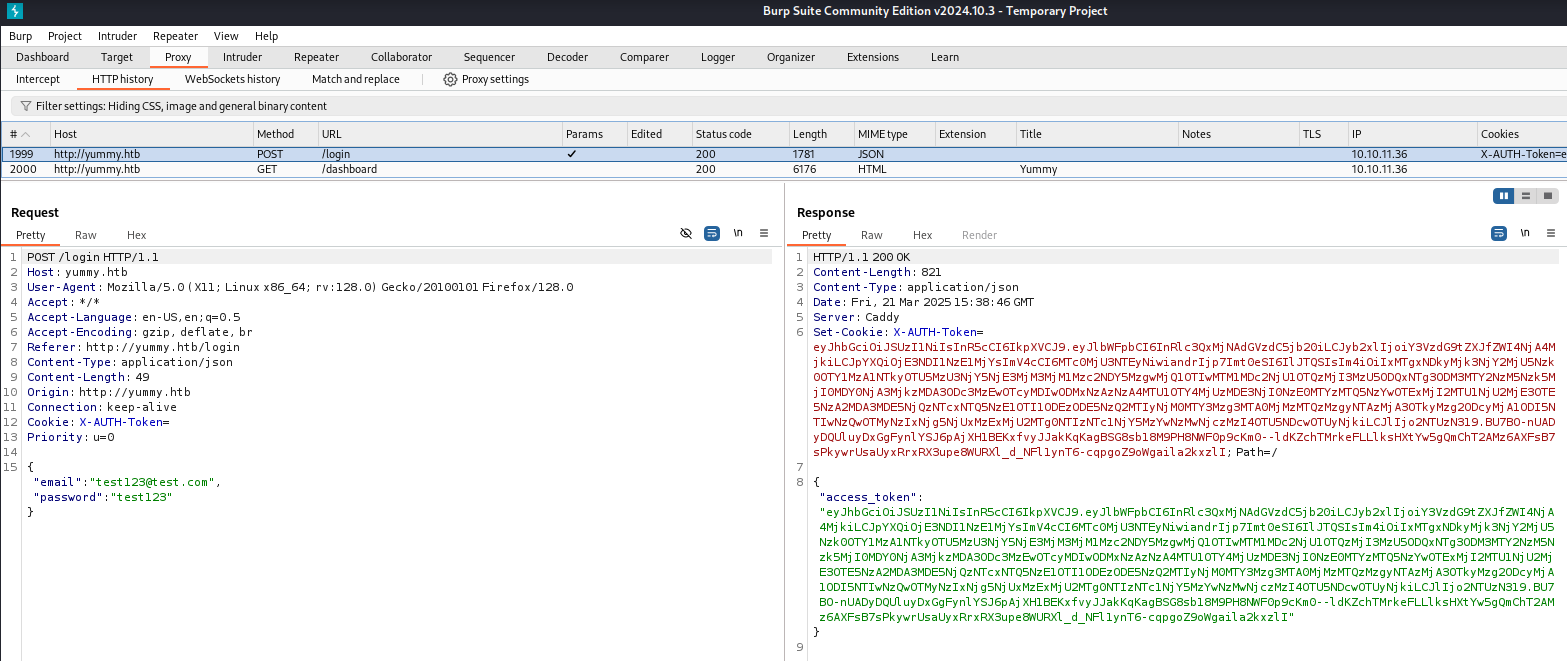The width and height of the screenshot is (1567, 661).
Task: Switch to side-by-side layout view
Action: coord(1503,196)
